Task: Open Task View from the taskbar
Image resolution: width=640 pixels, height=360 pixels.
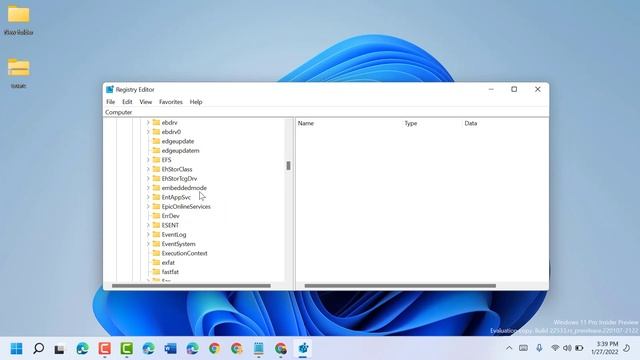Action: (x=60, y=349)
